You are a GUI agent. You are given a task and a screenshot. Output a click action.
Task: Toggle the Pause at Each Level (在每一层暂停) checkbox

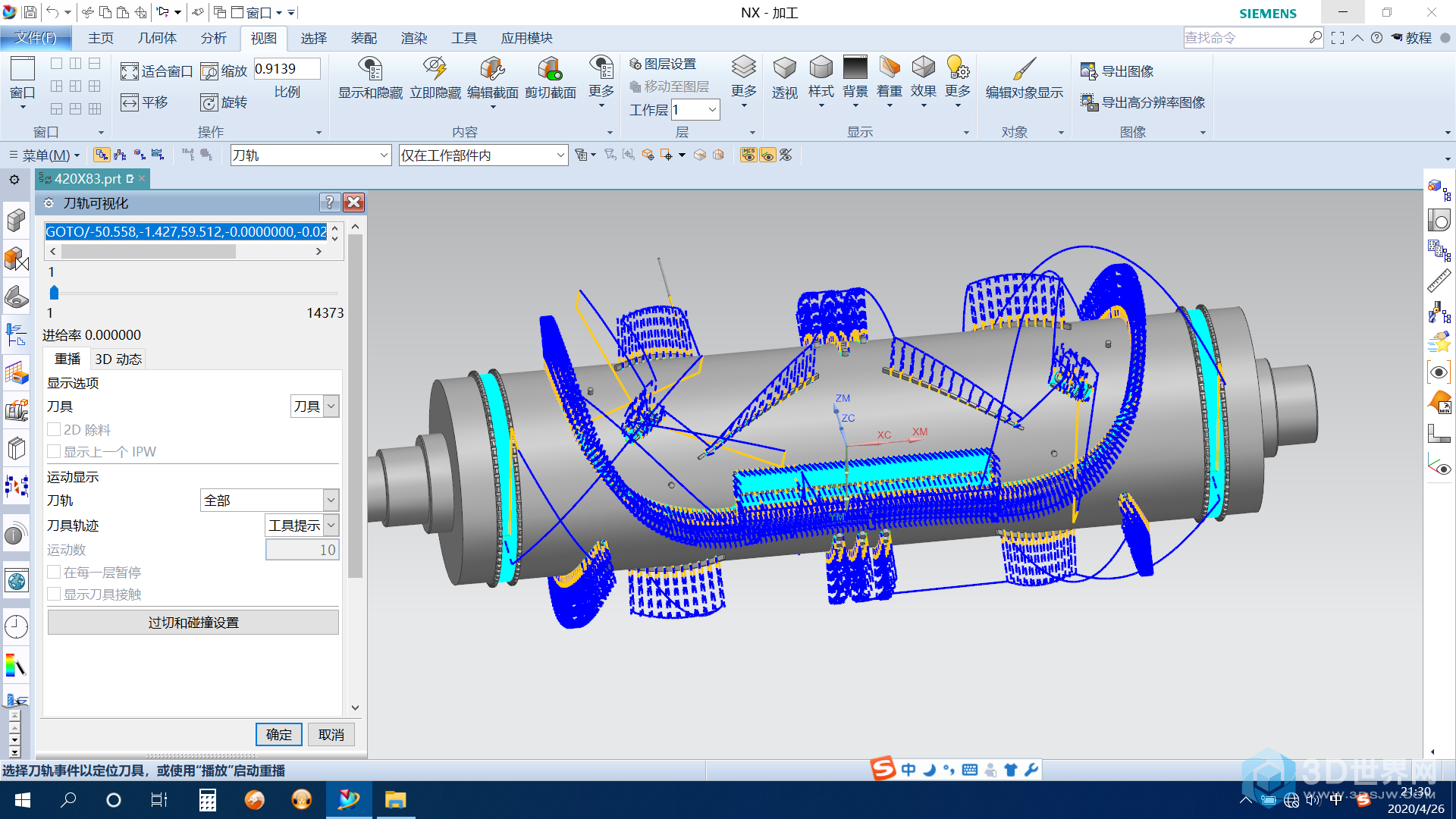[x=54, y=572]
